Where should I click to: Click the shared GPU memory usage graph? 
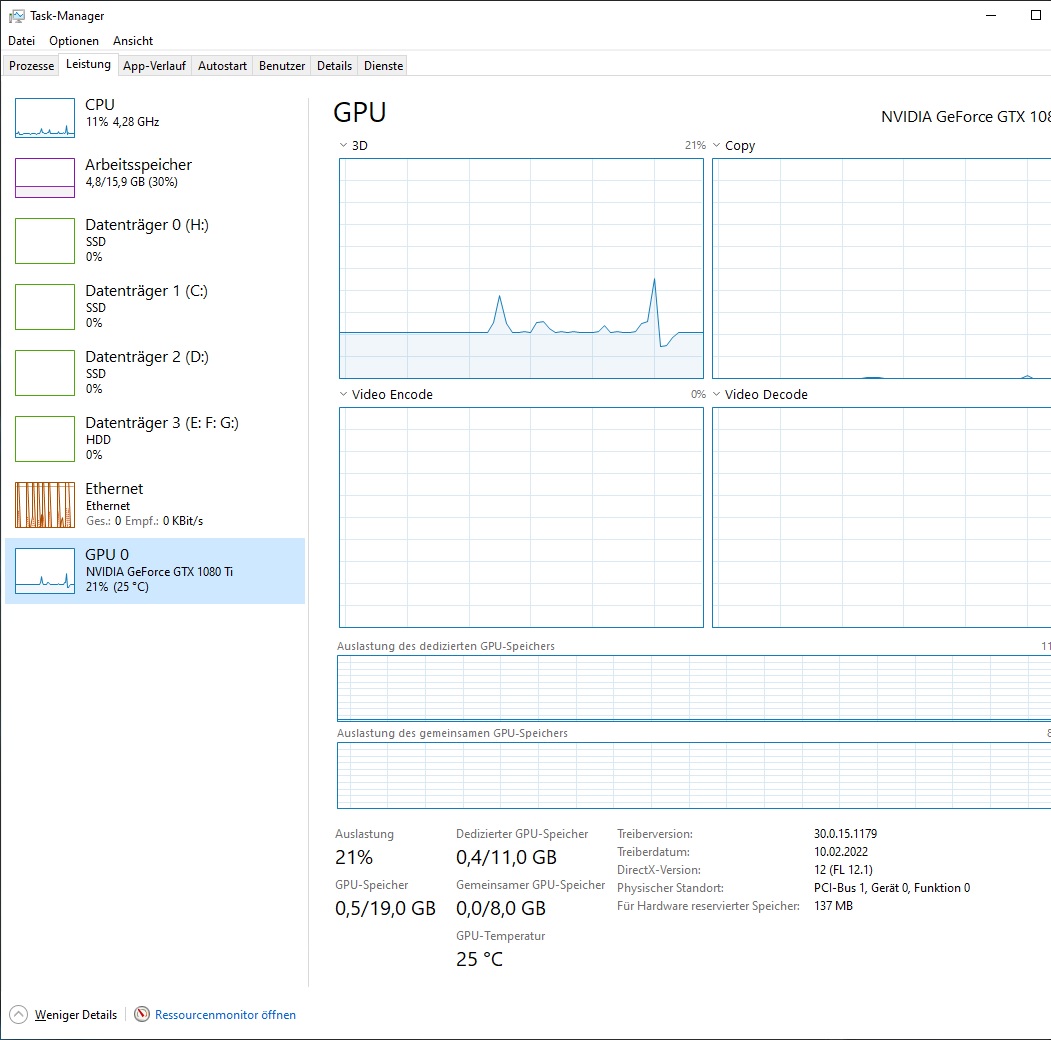[x=694, y=775]
